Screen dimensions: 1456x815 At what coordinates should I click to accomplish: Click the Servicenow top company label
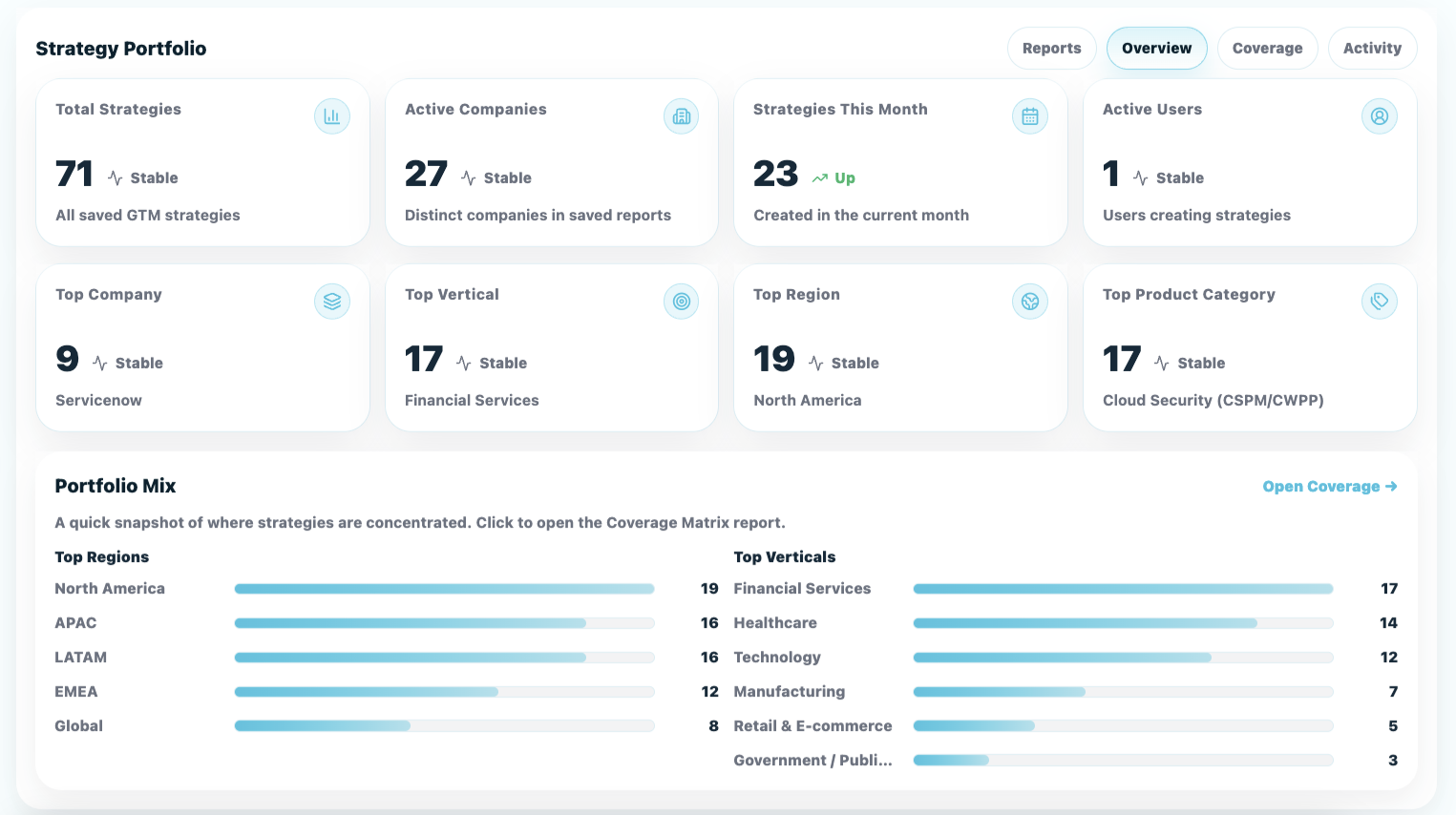[98, 401]
